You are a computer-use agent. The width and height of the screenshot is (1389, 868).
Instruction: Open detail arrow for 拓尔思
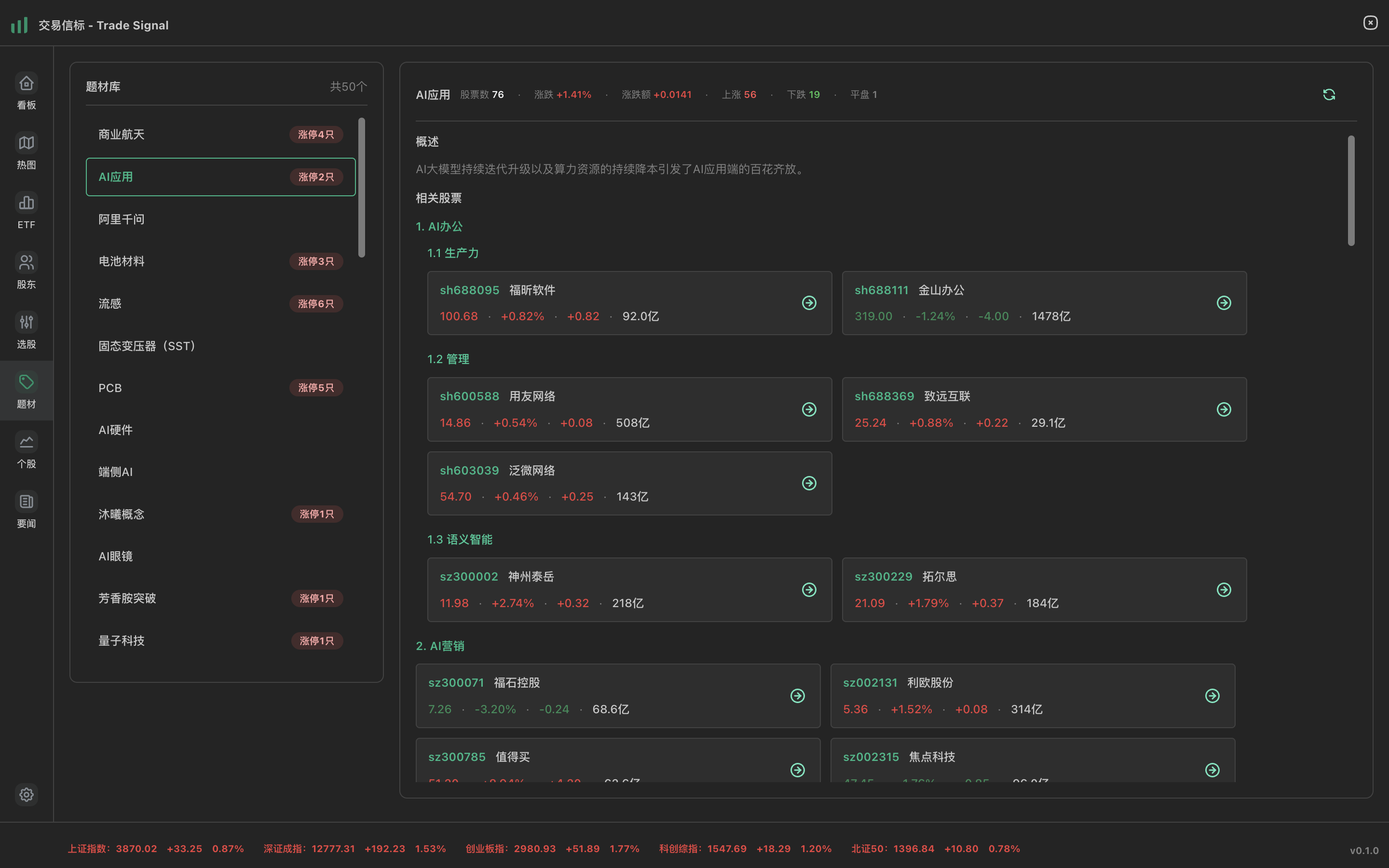1224,589
